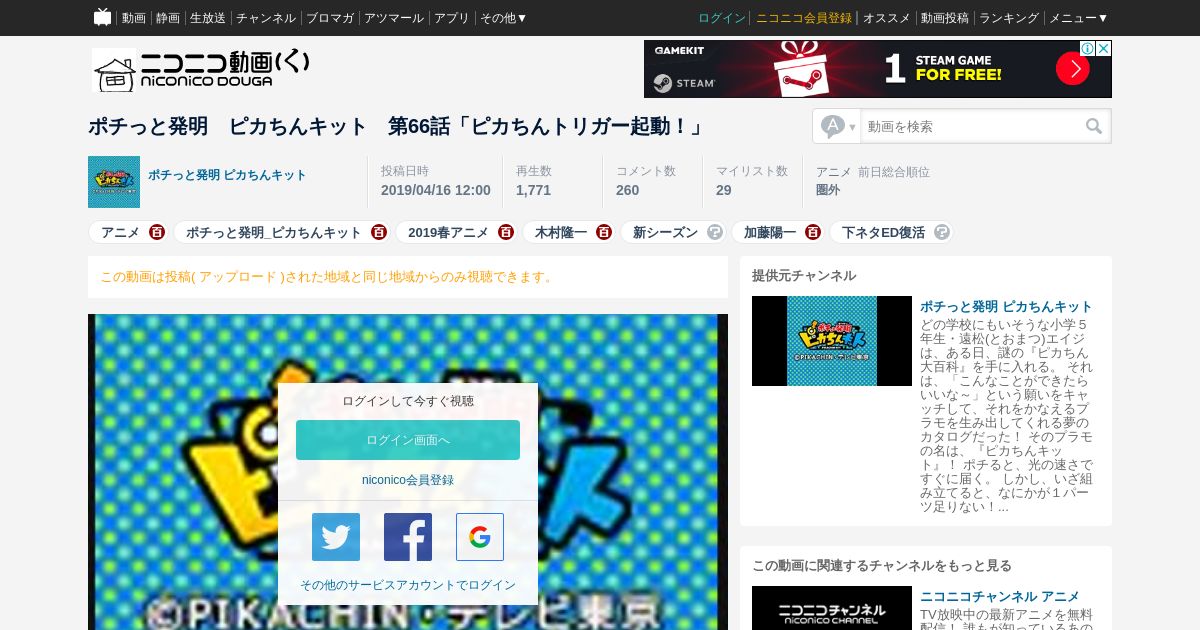Open the チャンネル menu item
The width and height of the screenshot is (1200, 630).
tap(266, 18)
